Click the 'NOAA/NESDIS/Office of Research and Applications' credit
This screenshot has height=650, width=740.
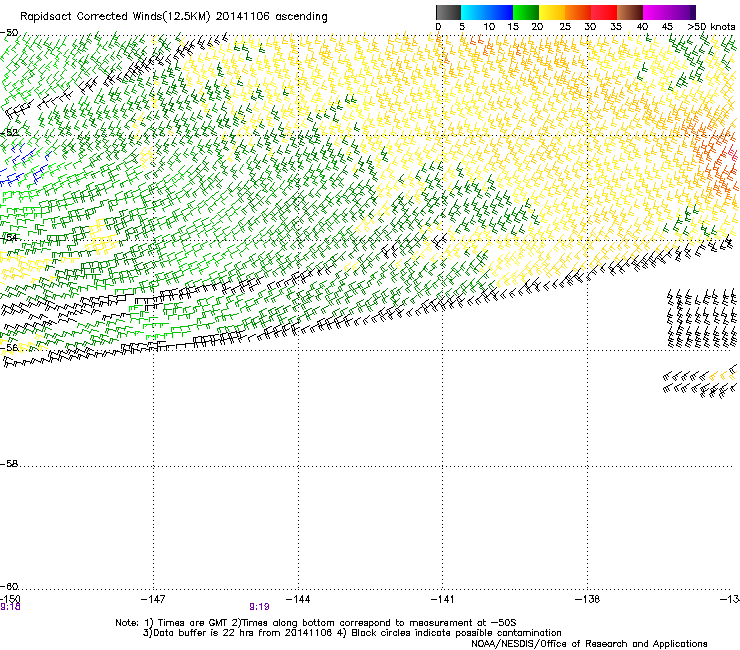coord(589,644)
